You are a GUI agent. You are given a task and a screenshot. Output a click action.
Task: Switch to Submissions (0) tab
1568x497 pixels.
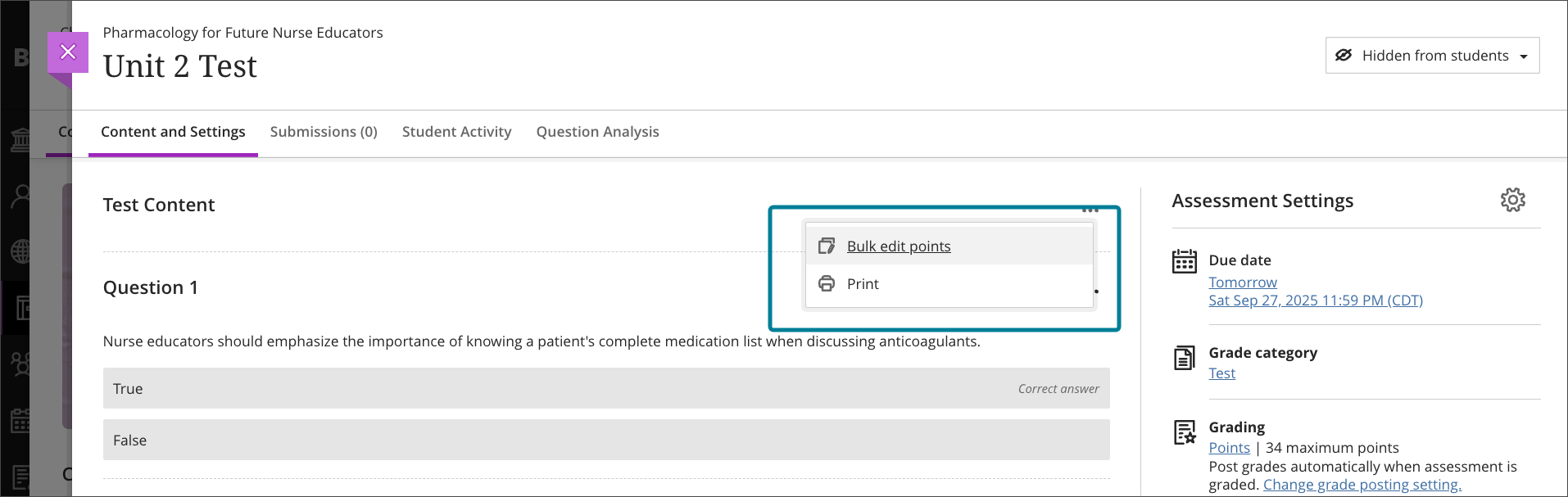pos(324,132)
